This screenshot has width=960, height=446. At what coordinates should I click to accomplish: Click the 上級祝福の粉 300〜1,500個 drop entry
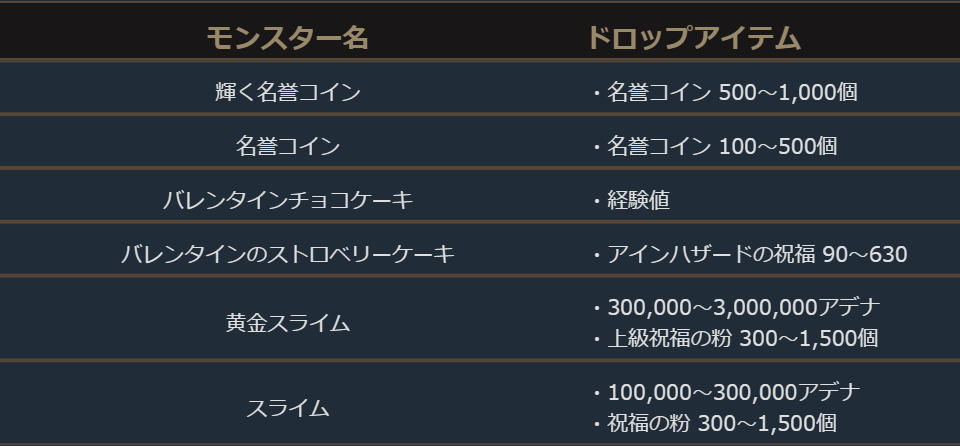742,338
